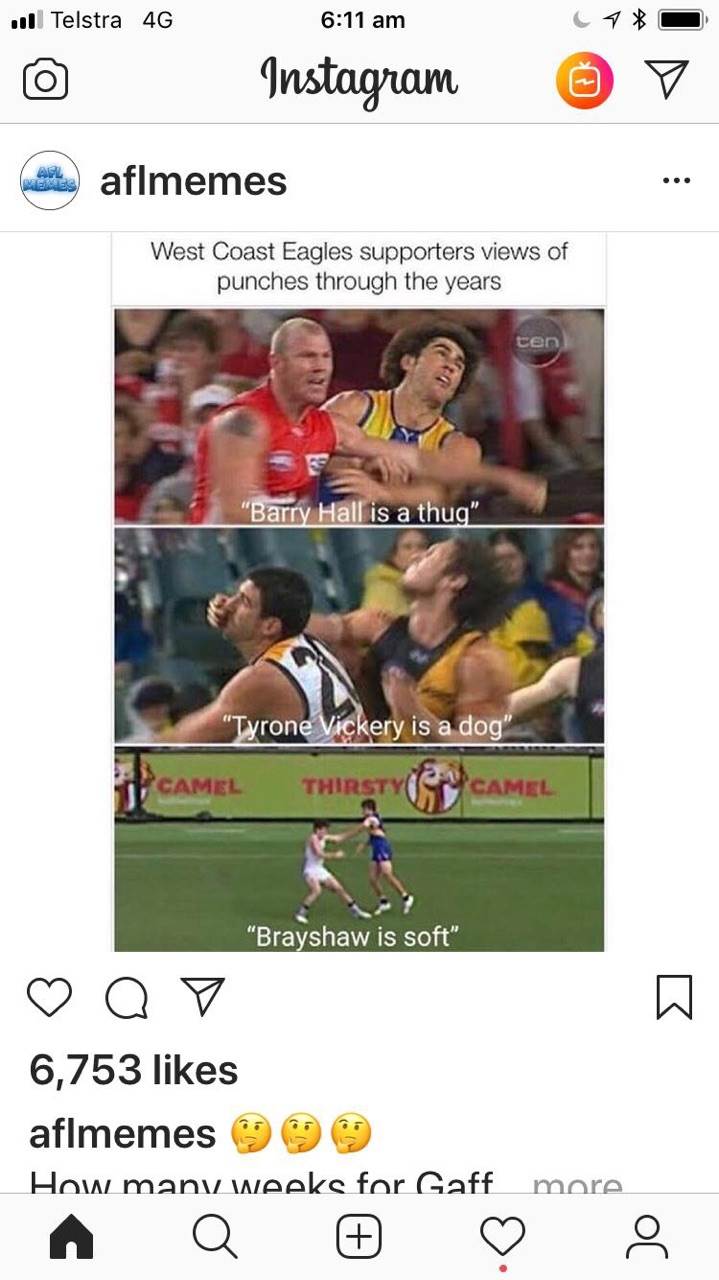Open direct messages paper plane icon
This screenshot has height=1280, width=719.
point(666,79)
